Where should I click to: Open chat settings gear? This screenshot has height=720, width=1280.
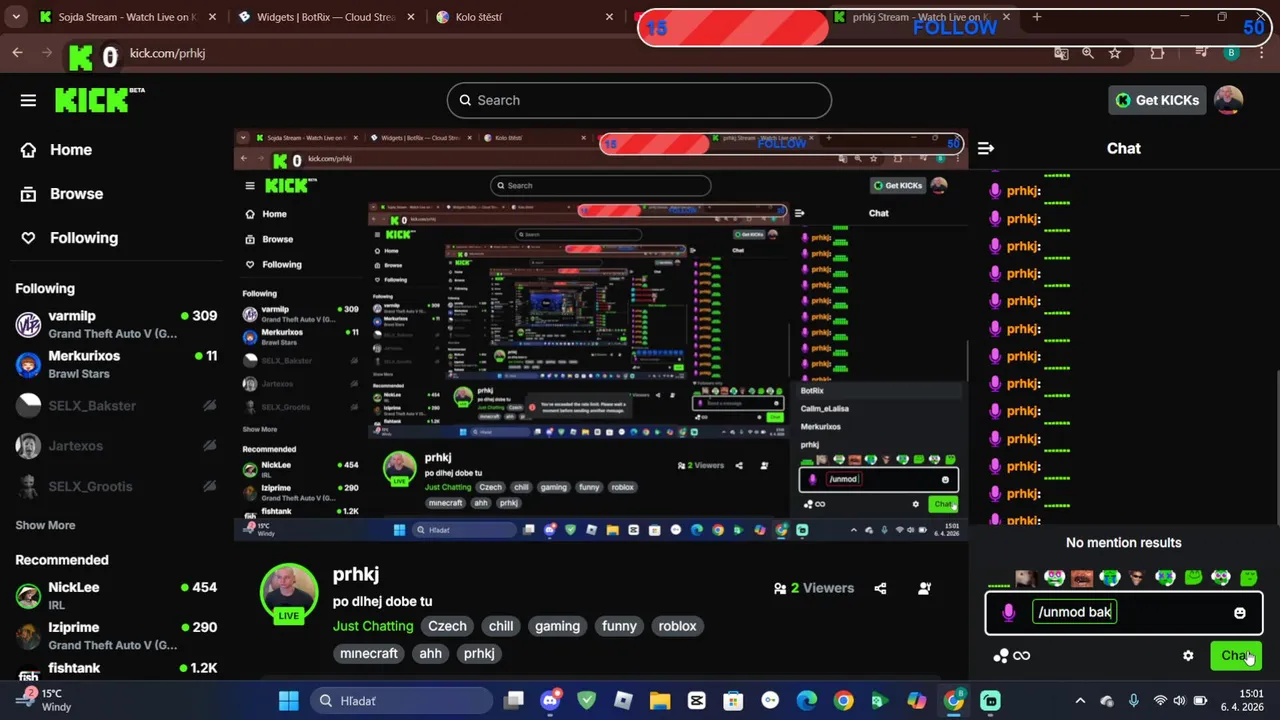pos(1188,656)
